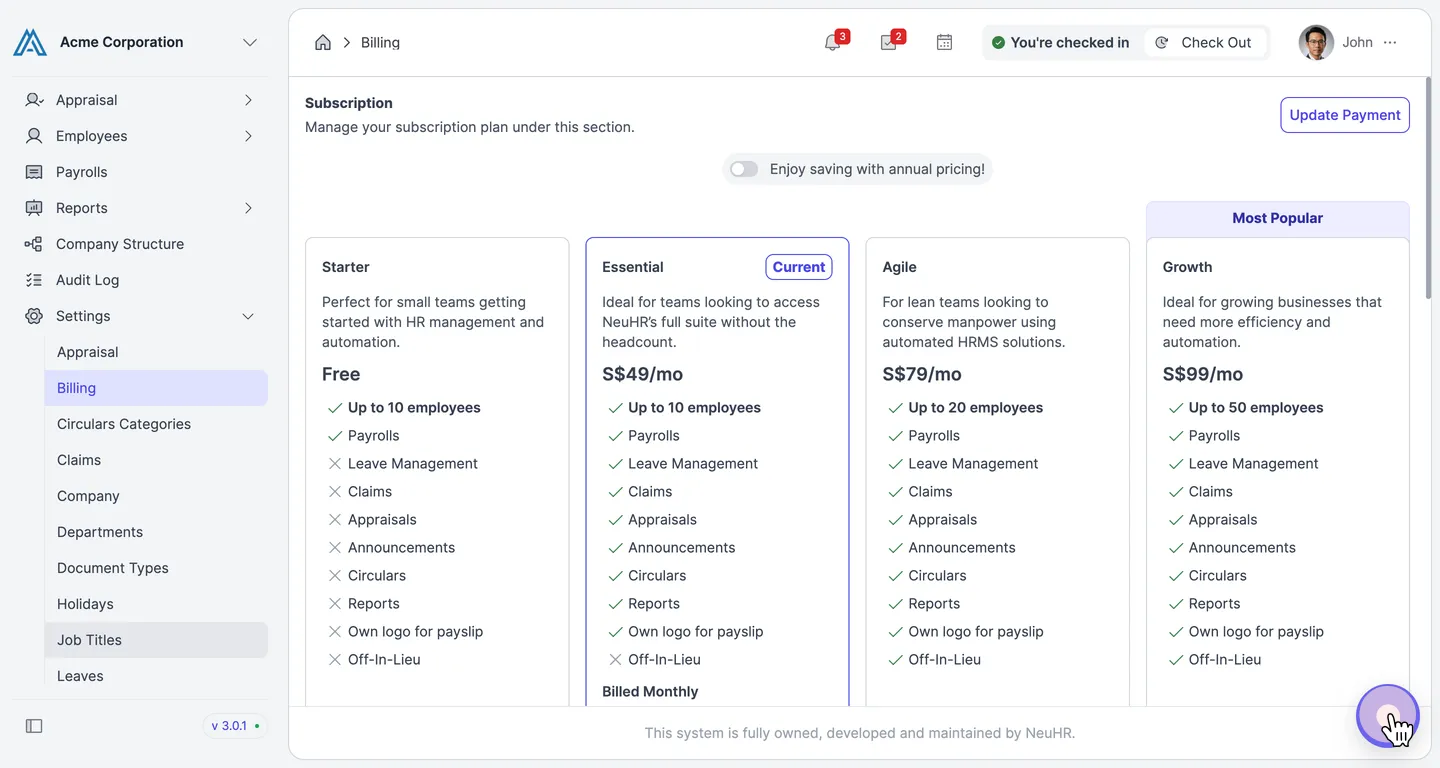Open Leaves settings
This screenshot has height=768, width=1440.
156,676
